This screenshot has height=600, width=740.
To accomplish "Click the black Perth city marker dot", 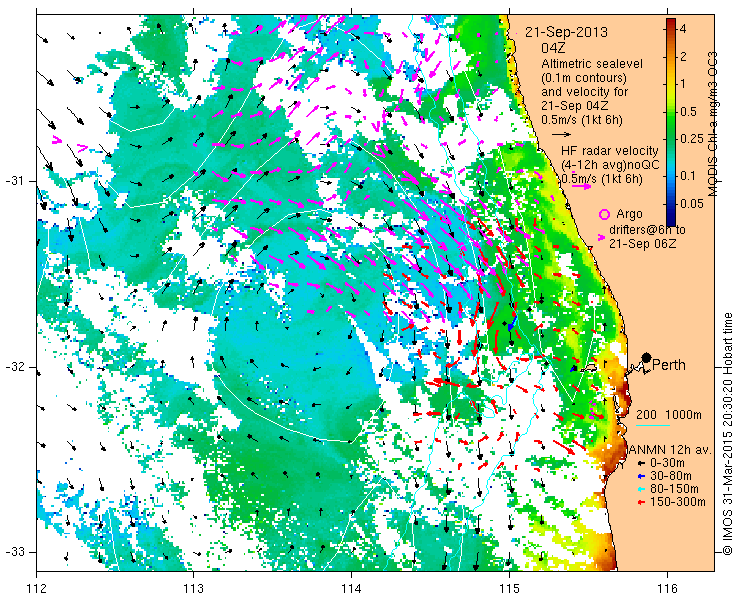I will pyautogui.click(x=647, y=358).
